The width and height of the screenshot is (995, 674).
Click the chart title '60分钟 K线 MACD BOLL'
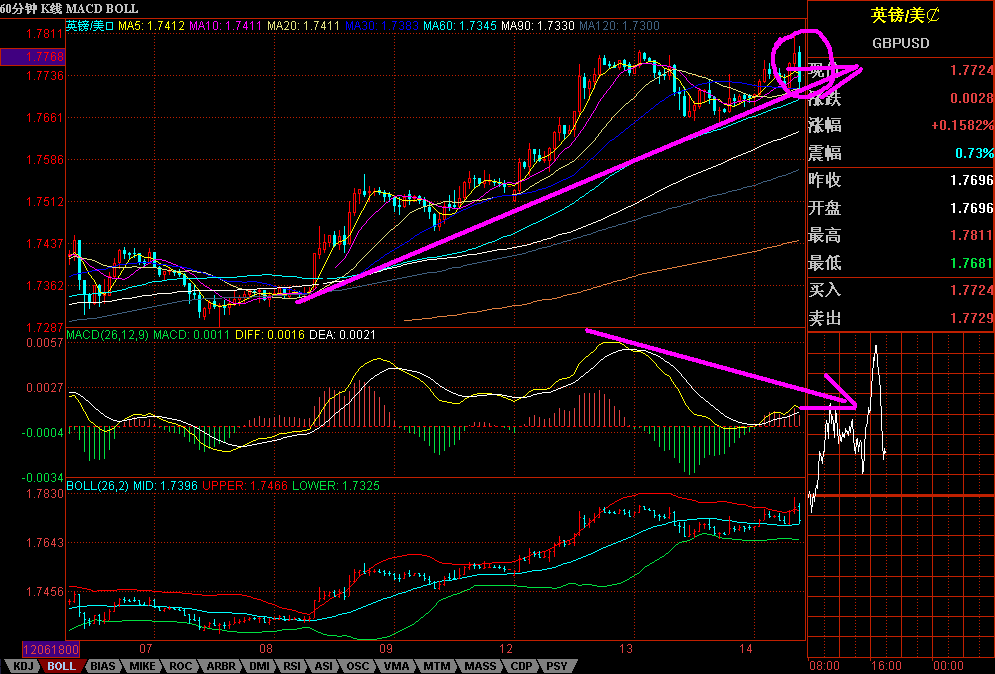pos(69,8)
